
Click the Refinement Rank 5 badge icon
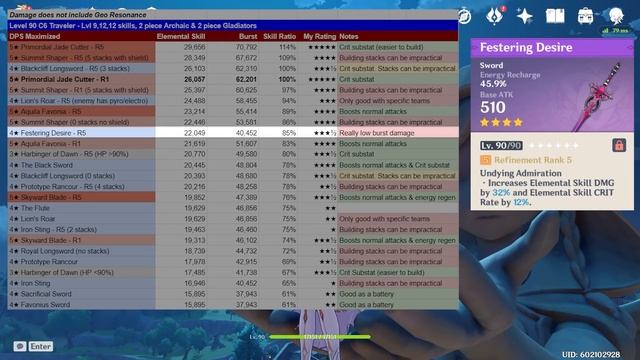pos(485,160)
